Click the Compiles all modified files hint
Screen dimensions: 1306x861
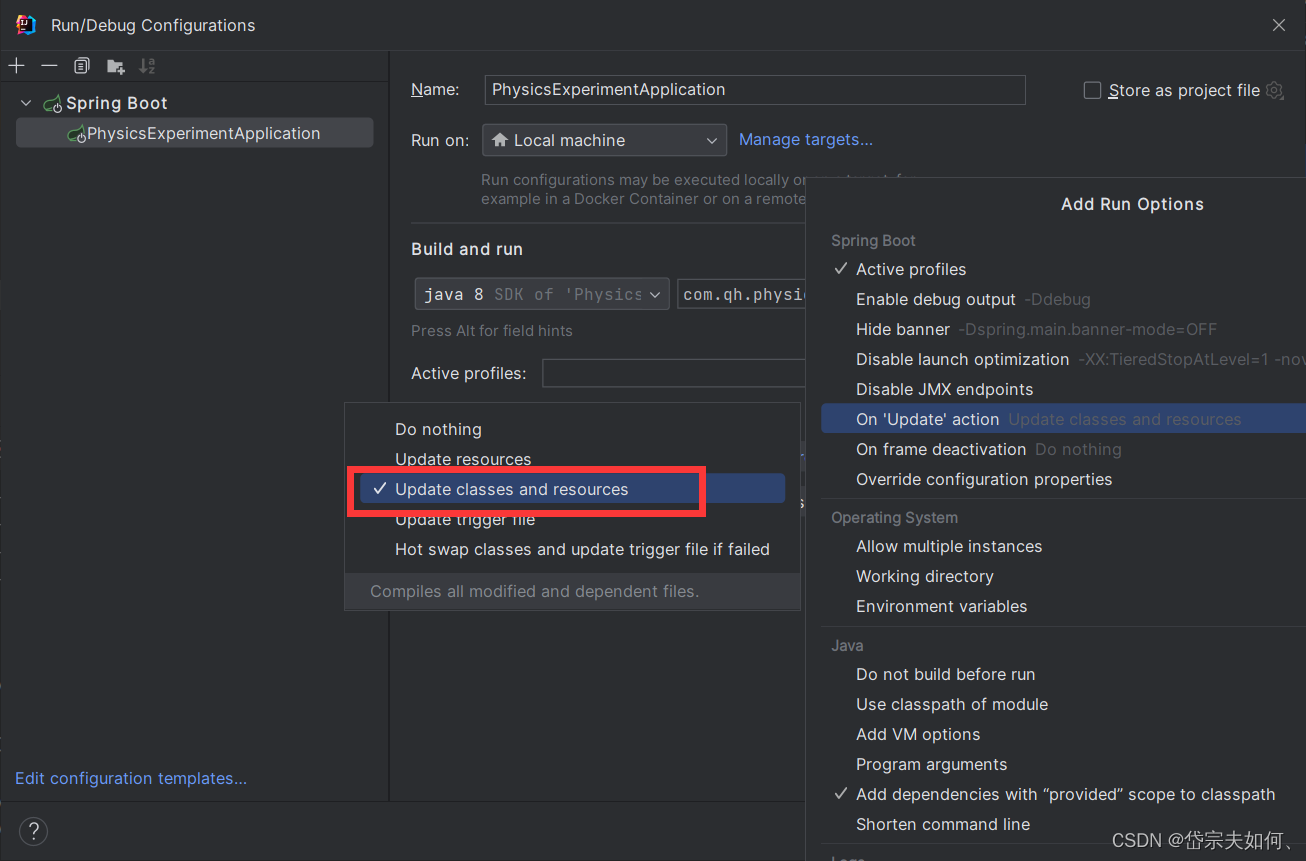tap(535, 591)
